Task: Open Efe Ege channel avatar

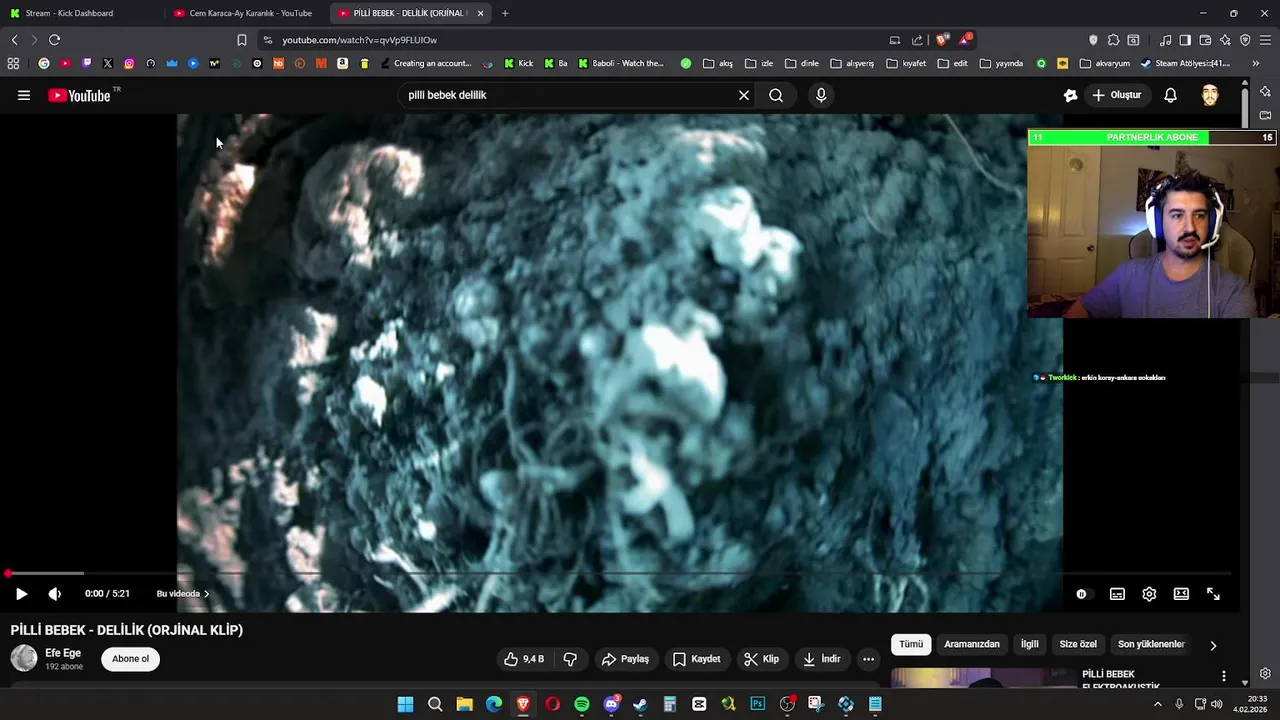Action: coord(24,658)
